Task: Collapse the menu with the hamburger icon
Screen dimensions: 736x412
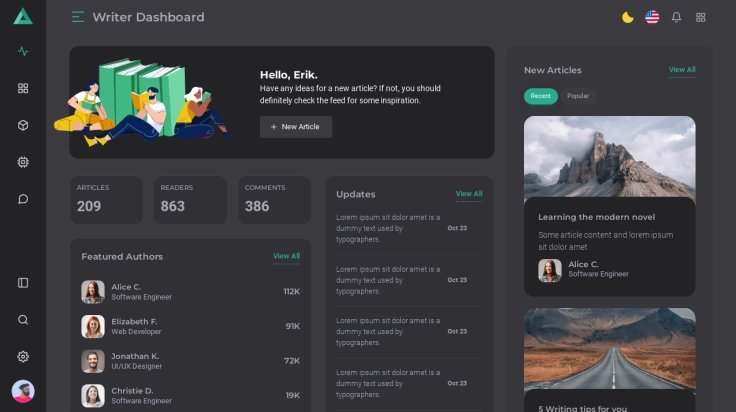Action: coord(78,17)
